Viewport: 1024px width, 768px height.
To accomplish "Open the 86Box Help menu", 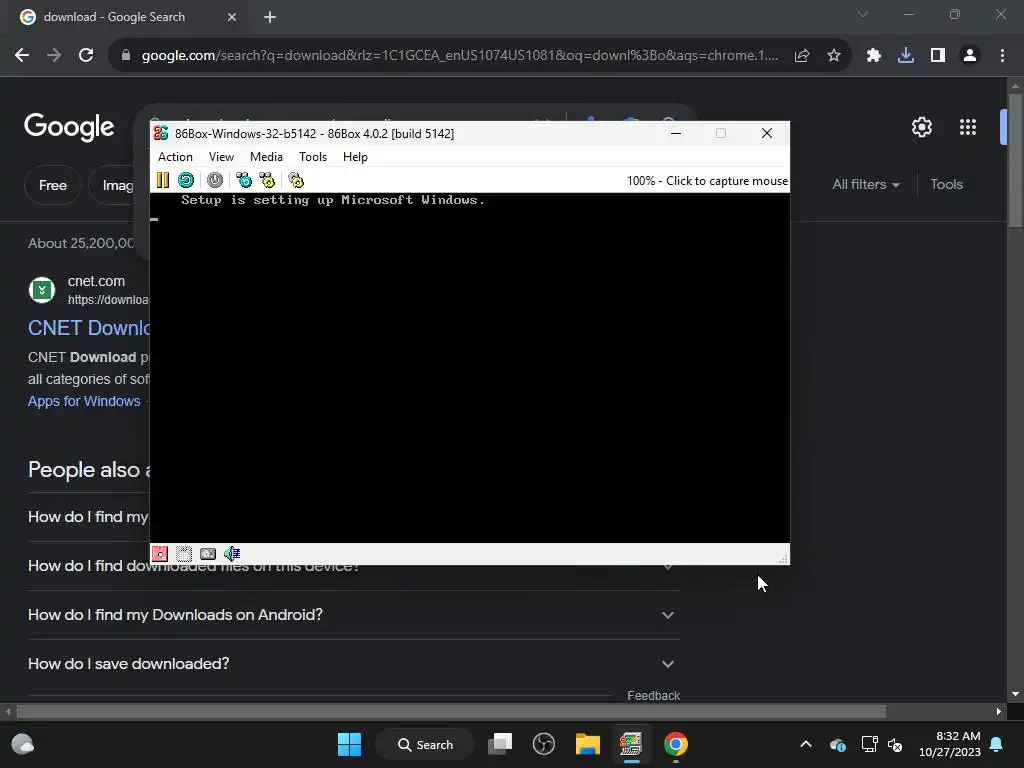I will point(355,157).
